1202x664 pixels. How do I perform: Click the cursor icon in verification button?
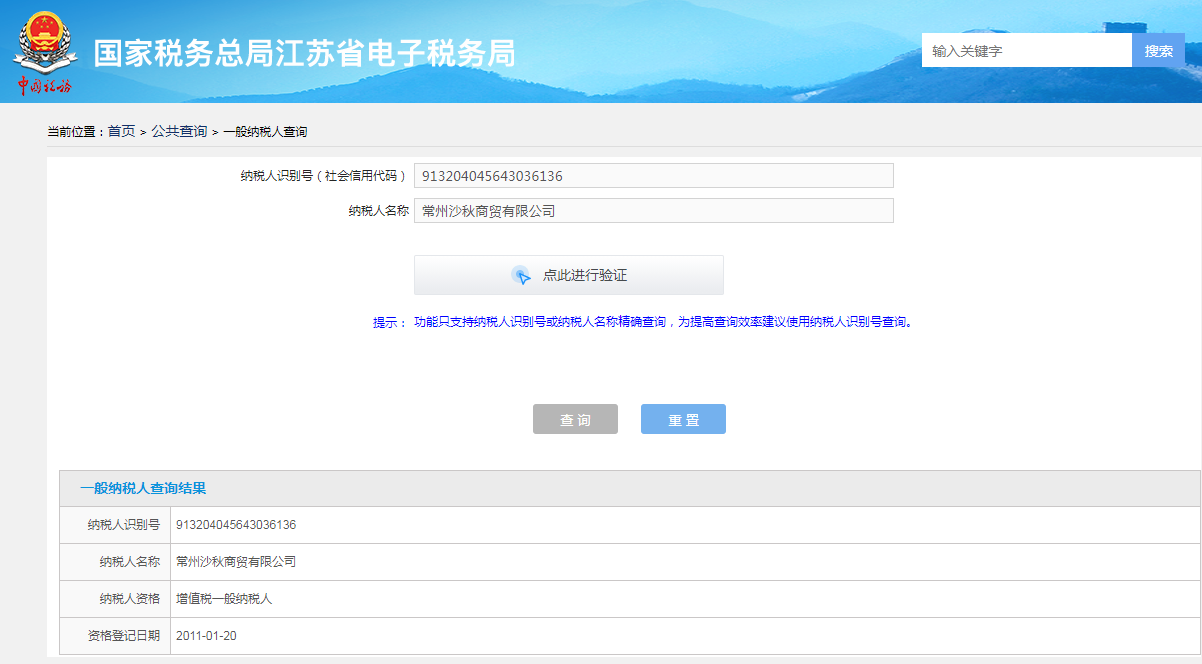[x=521, y=276]
